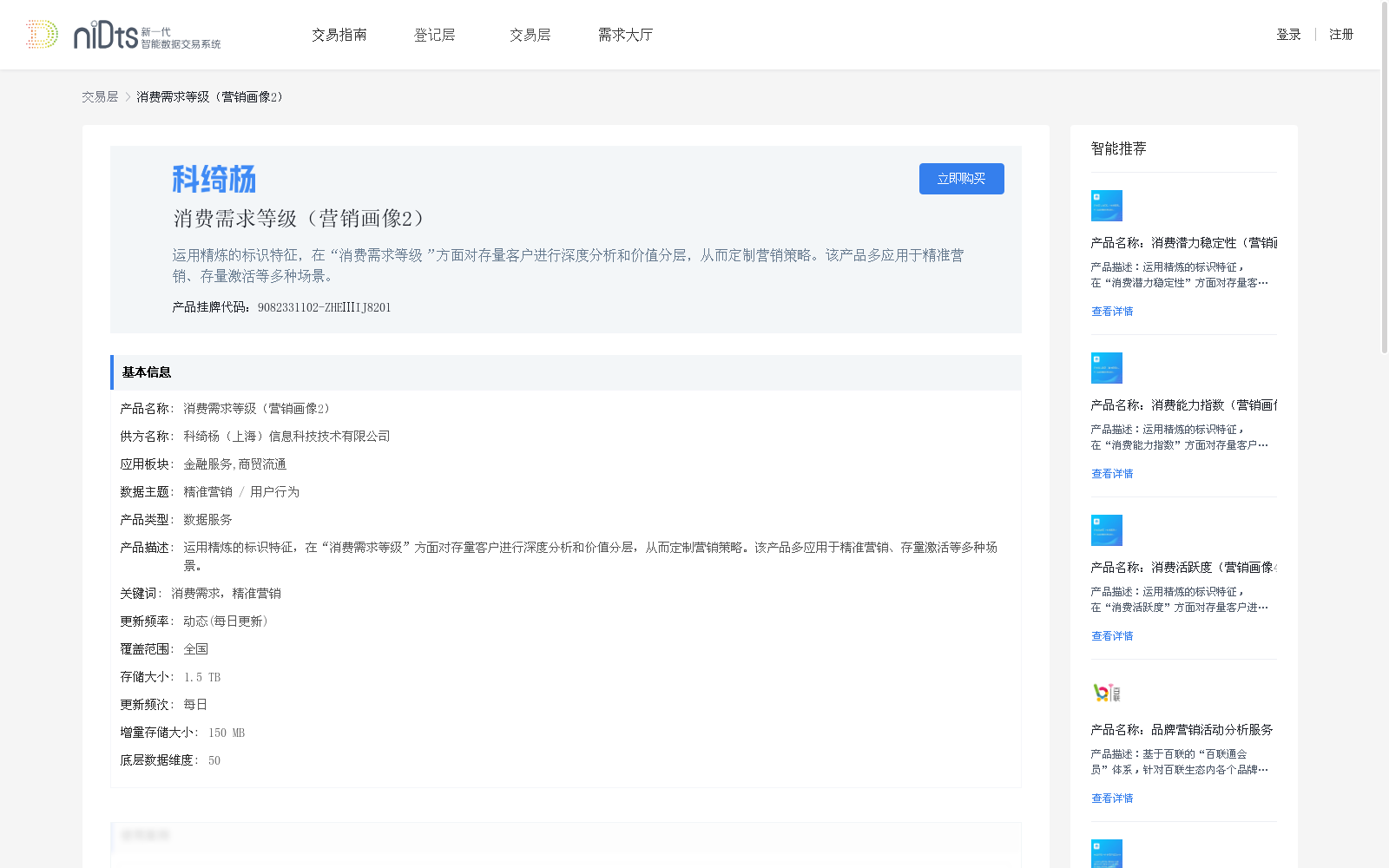This screenshot has width=1389, height=868.
Task: Click the page vertical scrollbar
Action: [1384, 178]
